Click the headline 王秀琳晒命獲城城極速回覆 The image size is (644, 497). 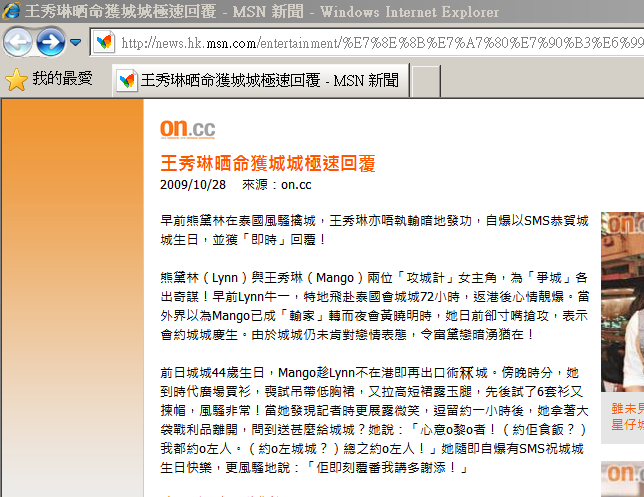point(268,163)
